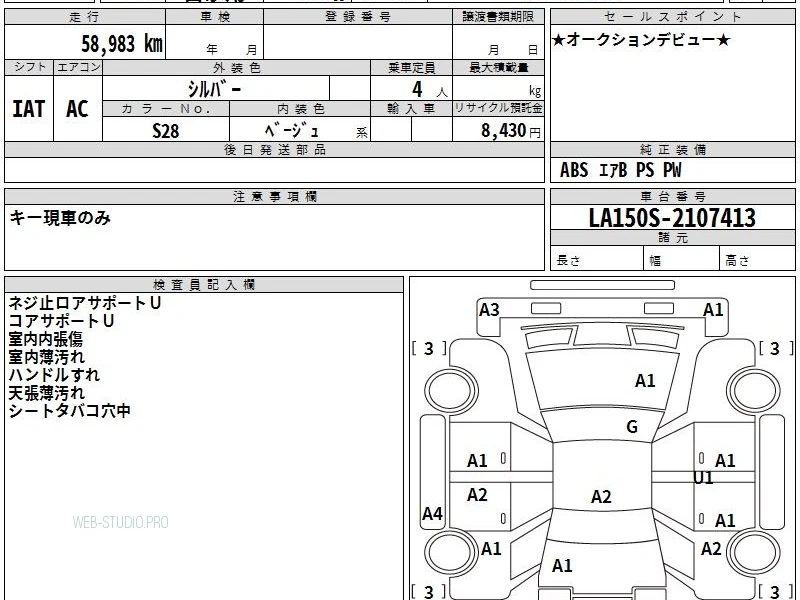Select the 最大積載量 header
This screenshot has width=800, height=600.
click(498, 68)
